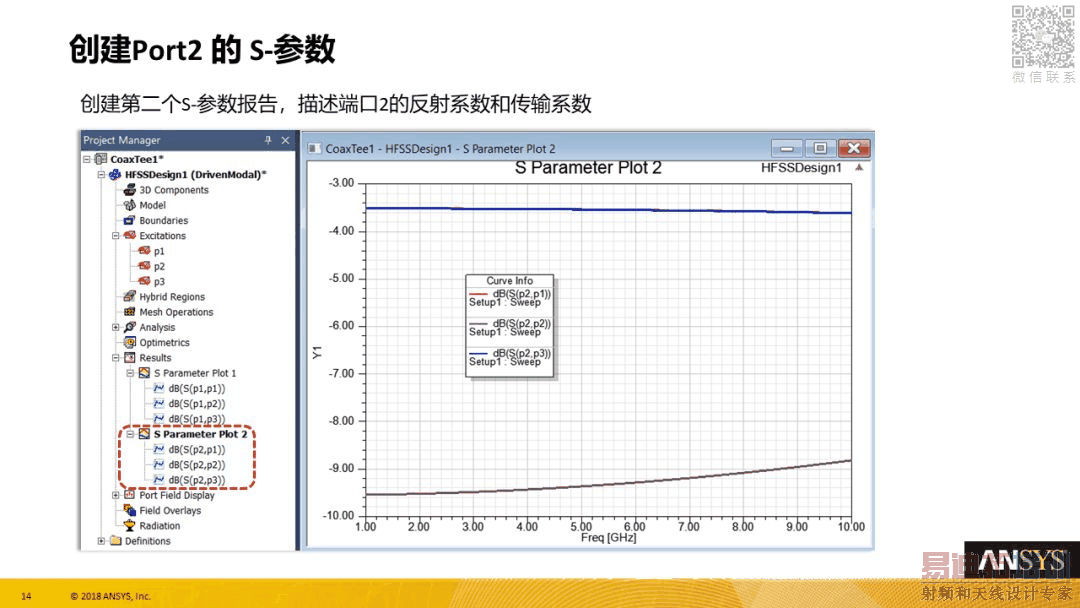Click the blue dB(S(p2,p3)) legend swatch
Viewport: 1080px width, 608px height.
coord(478,353)
